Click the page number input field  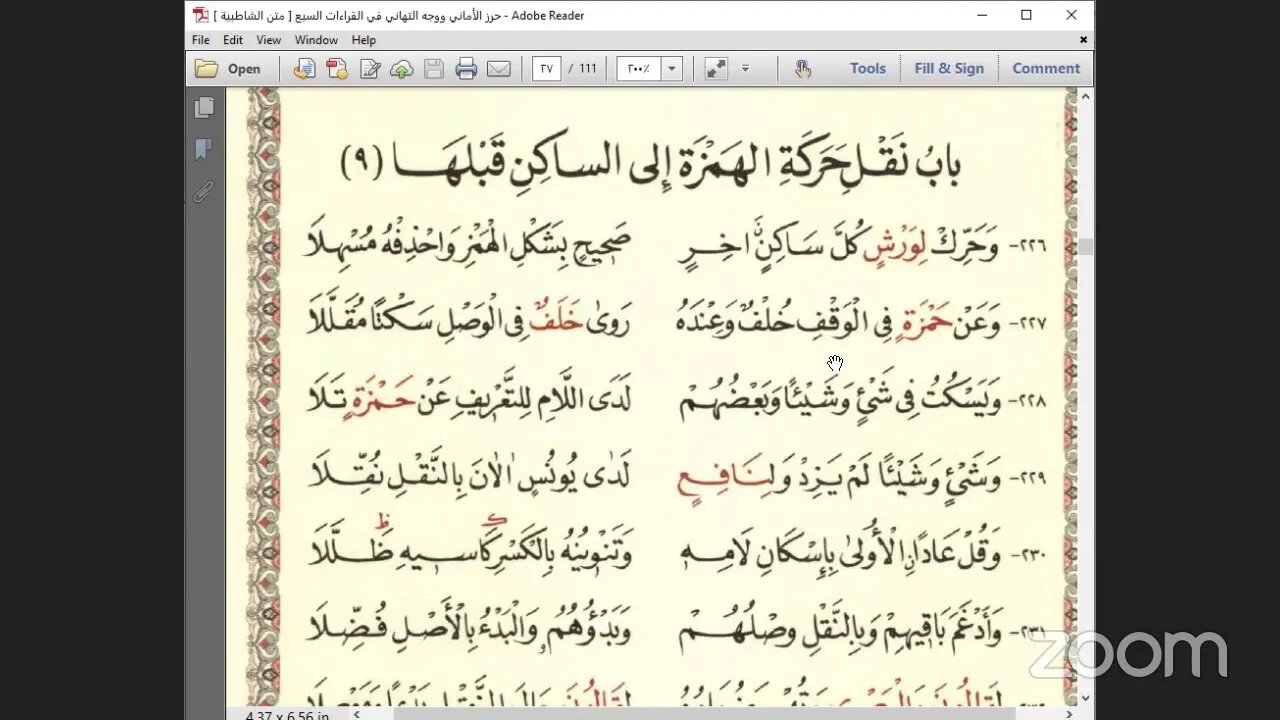pos(546,69)
